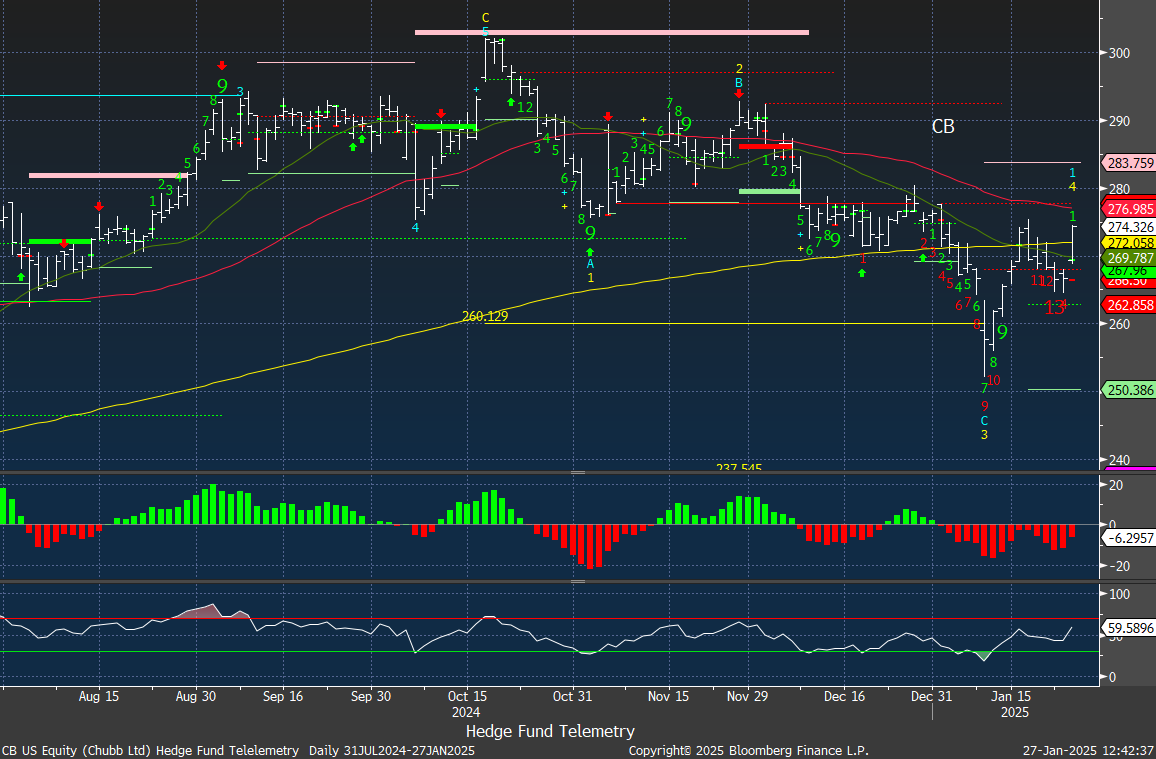1156x759 pixels.
Task: Click the green up arrow beside green 12
Action: 511,102
